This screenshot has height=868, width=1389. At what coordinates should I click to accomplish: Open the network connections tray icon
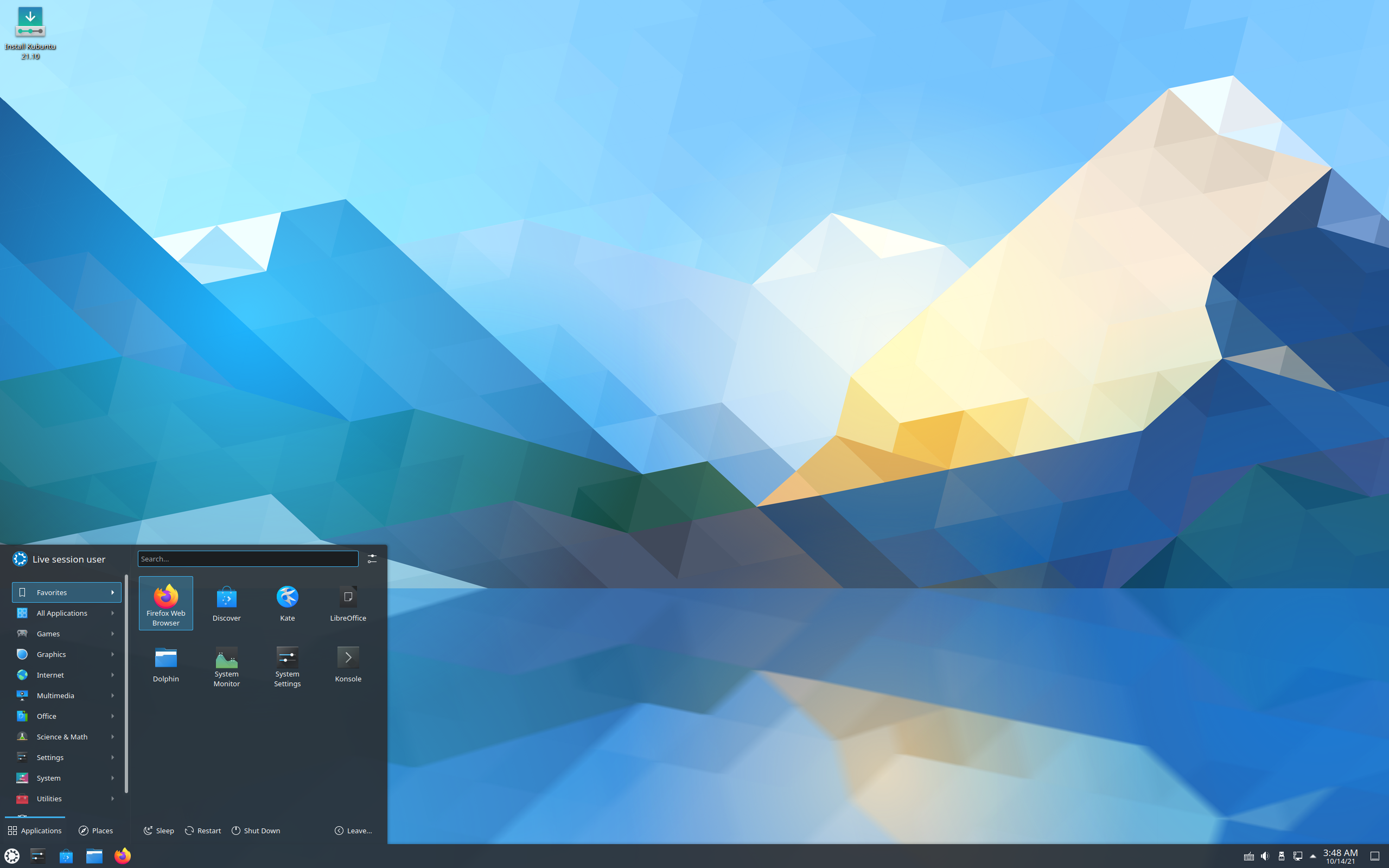(1297, 856)
